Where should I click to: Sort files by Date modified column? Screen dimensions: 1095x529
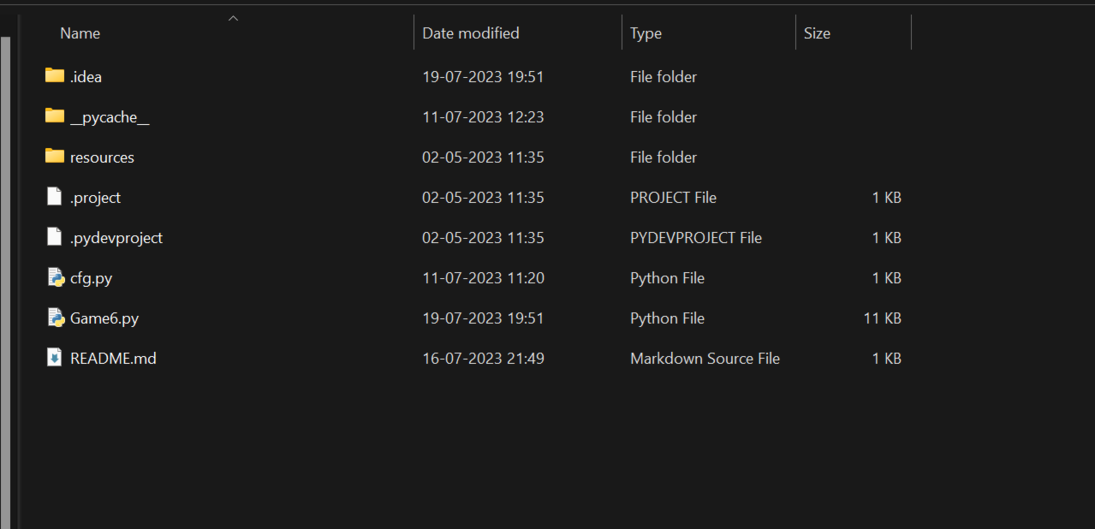pos(471,33)
